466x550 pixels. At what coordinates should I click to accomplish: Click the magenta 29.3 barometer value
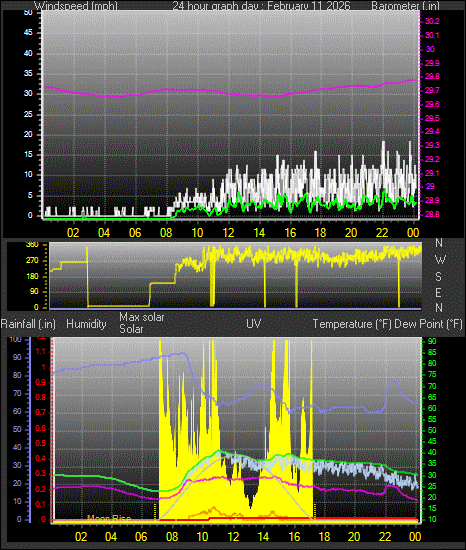pos(432,145)
